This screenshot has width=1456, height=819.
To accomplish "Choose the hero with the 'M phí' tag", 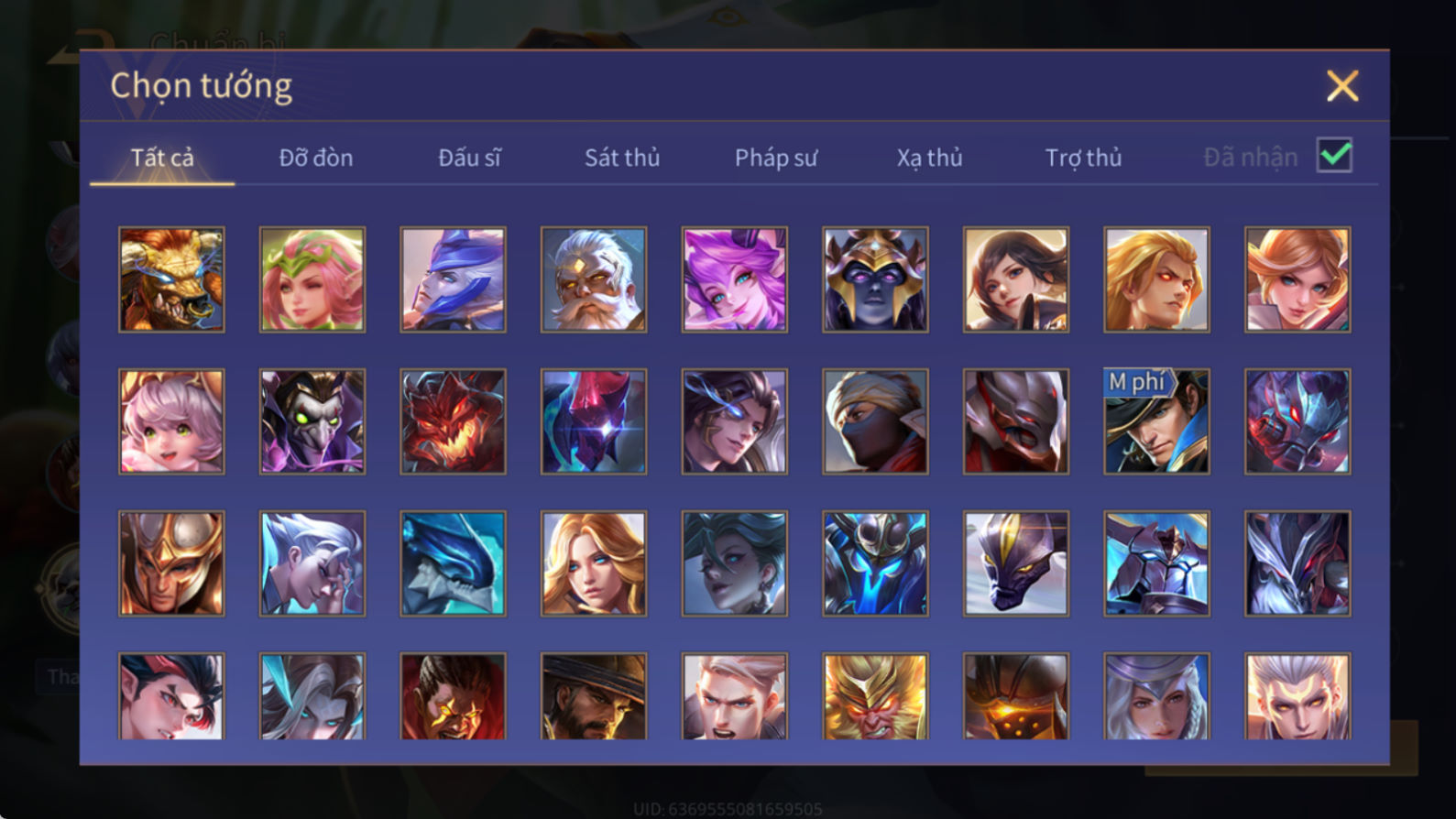I will click(1156, 421).
